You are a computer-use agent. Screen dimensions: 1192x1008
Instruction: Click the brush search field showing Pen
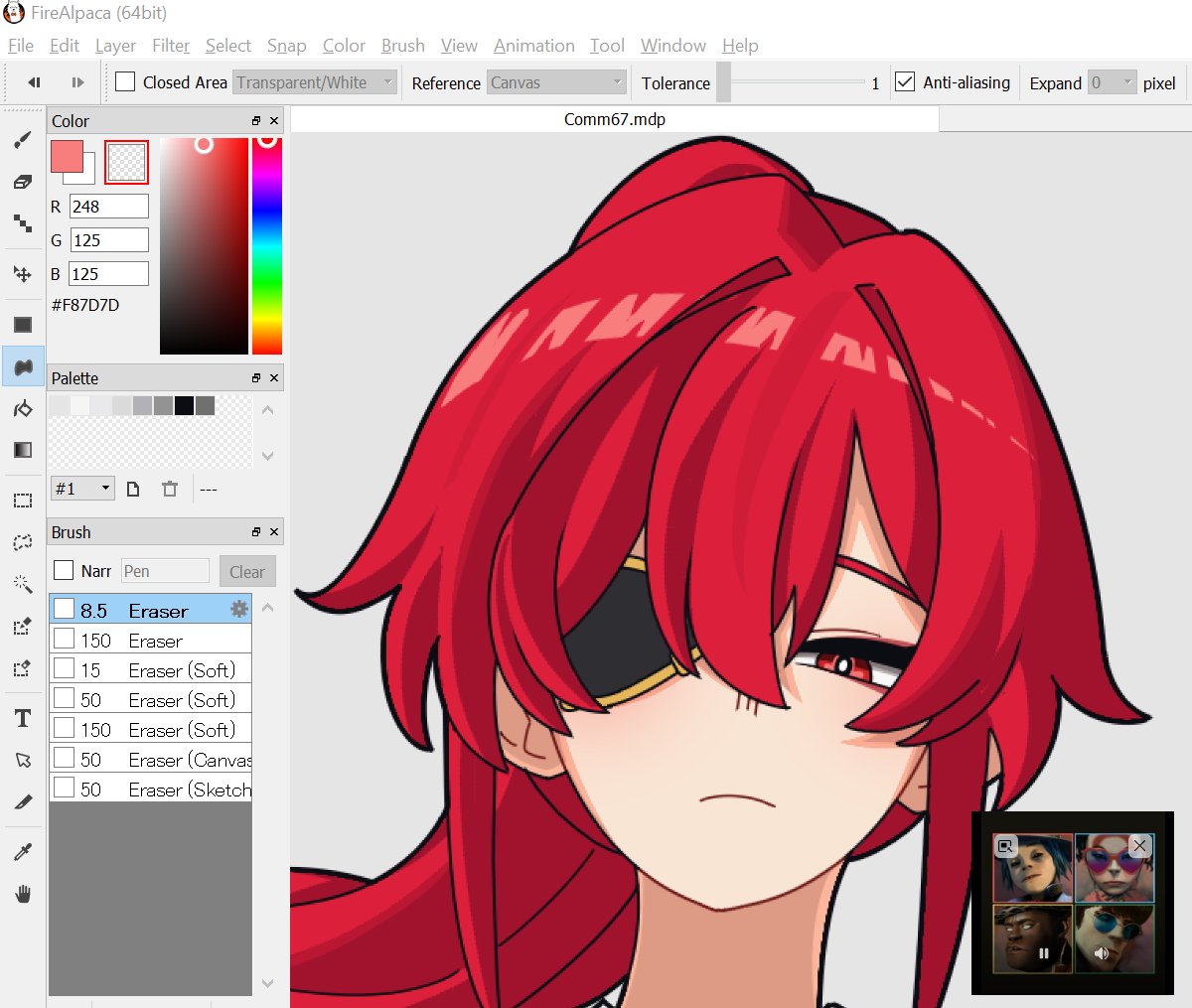165,571
